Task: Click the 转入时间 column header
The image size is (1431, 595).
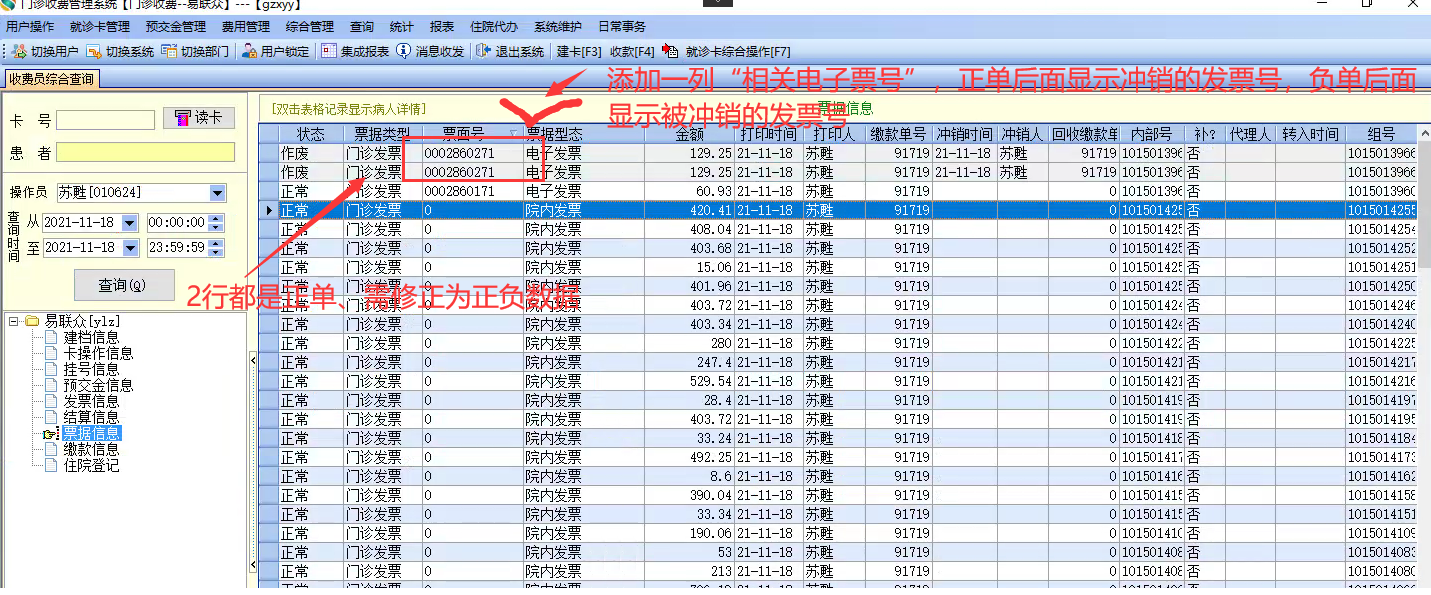Action: pyautogui.click(x=1311, y=134)
